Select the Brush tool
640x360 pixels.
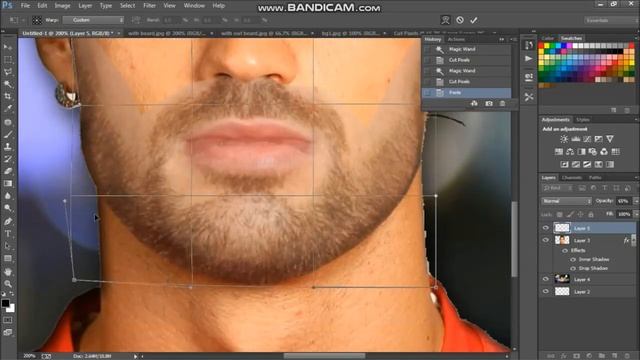(x=8, y=134)
